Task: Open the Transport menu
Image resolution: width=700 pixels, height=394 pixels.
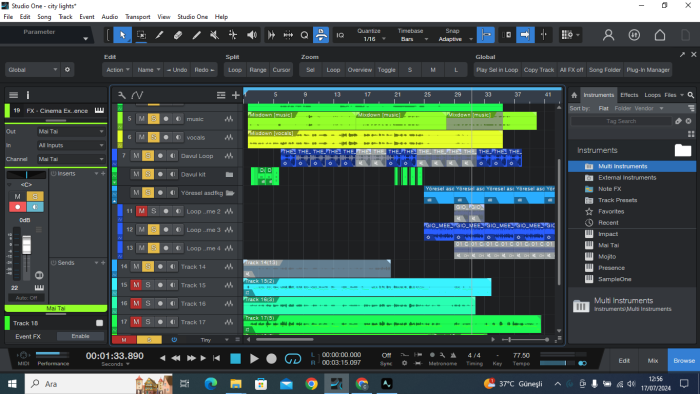Action: 138,17
